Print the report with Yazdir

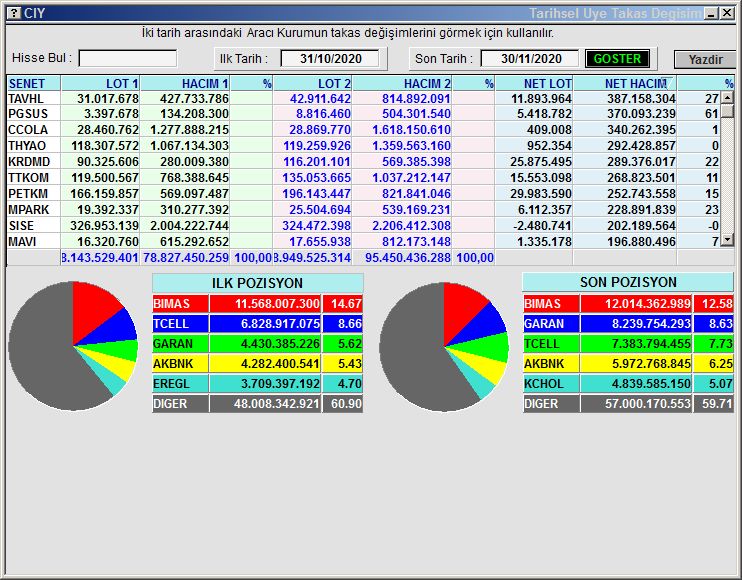click(x=704, y=59)
